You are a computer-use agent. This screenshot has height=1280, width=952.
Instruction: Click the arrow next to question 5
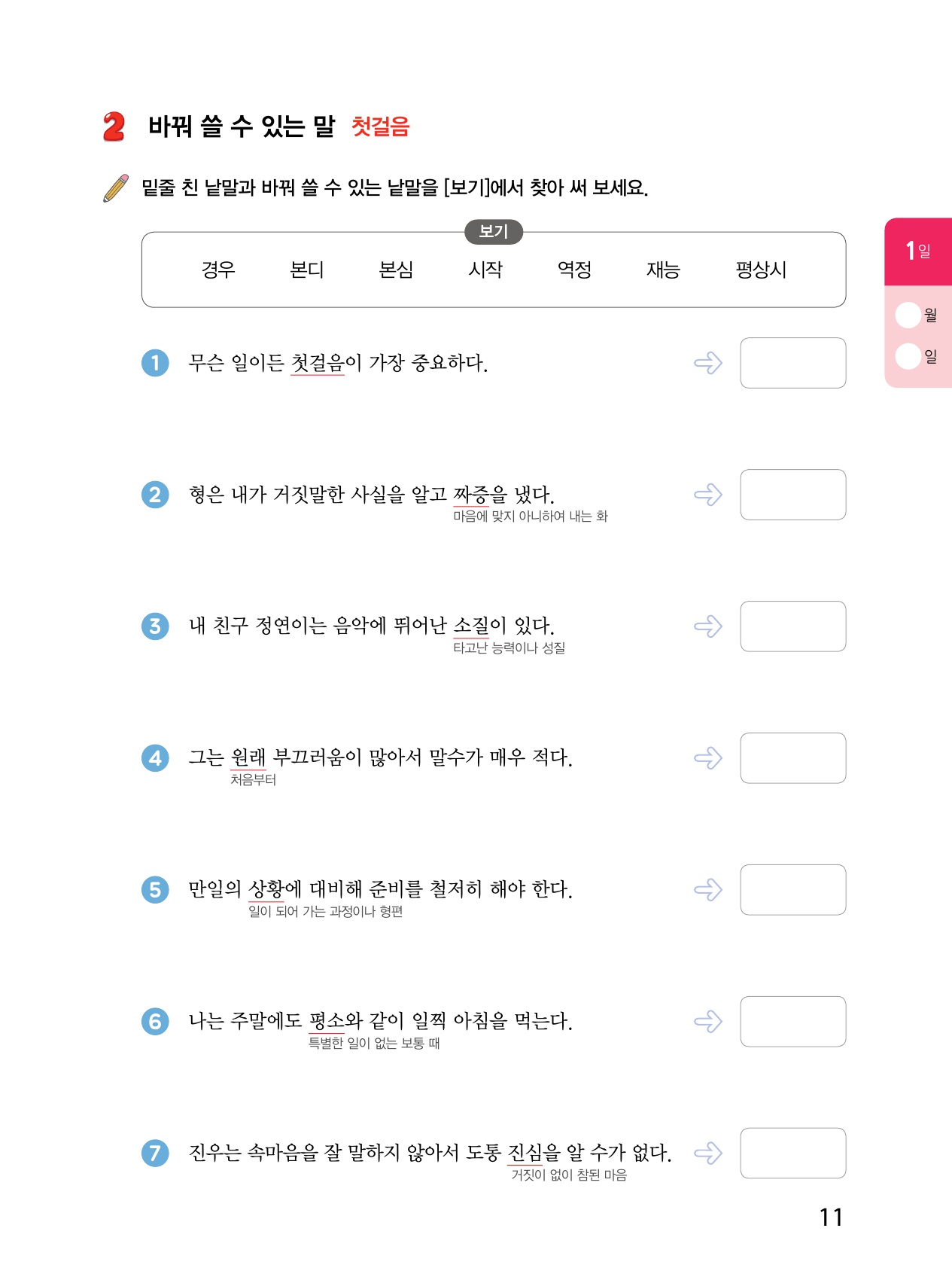pyautogui.click(x=708, y=890)
